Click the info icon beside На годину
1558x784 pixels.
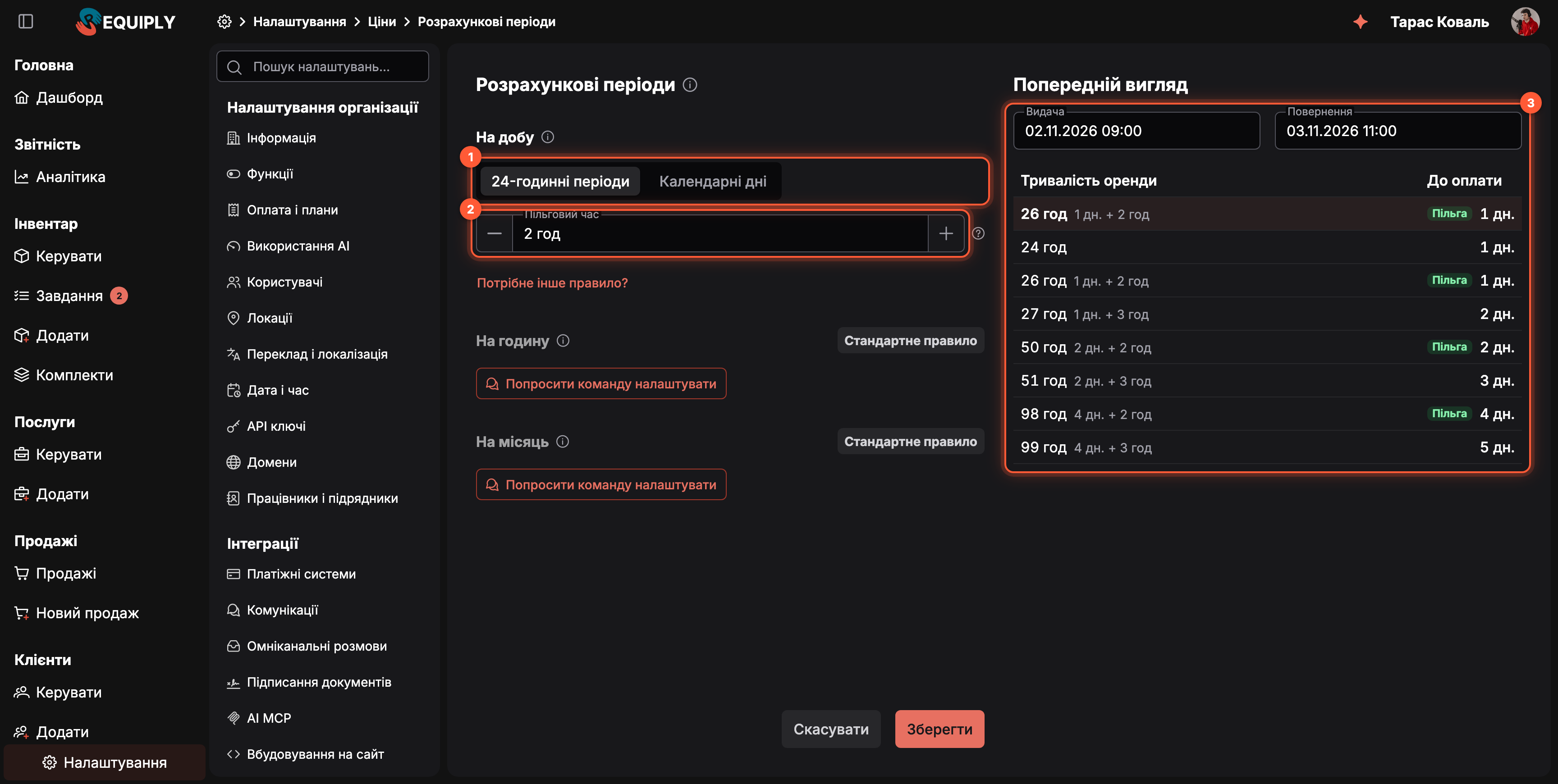tap(563, 341)
